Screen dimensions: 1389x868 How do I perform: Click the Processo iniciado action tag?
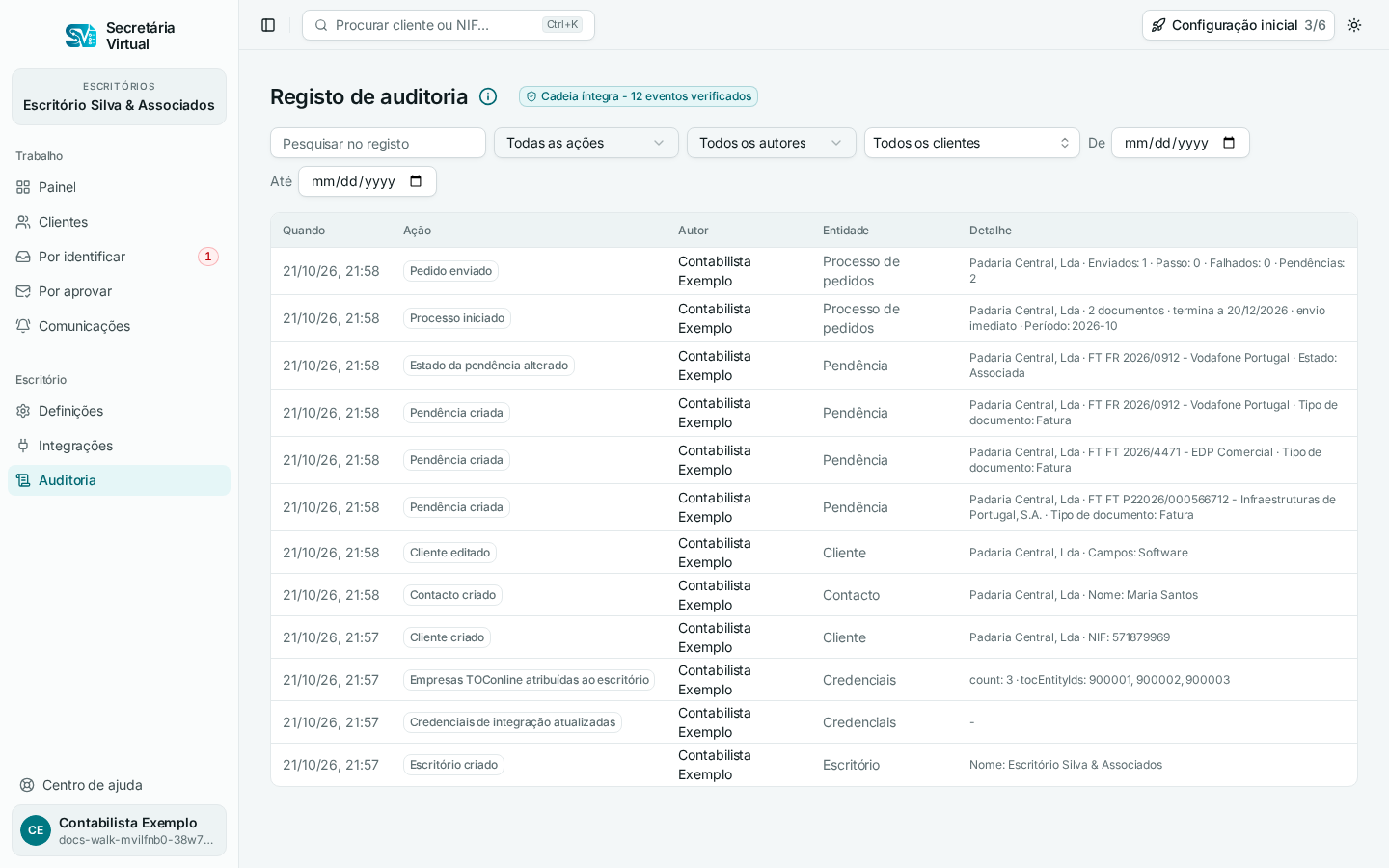tap(457, 318)
